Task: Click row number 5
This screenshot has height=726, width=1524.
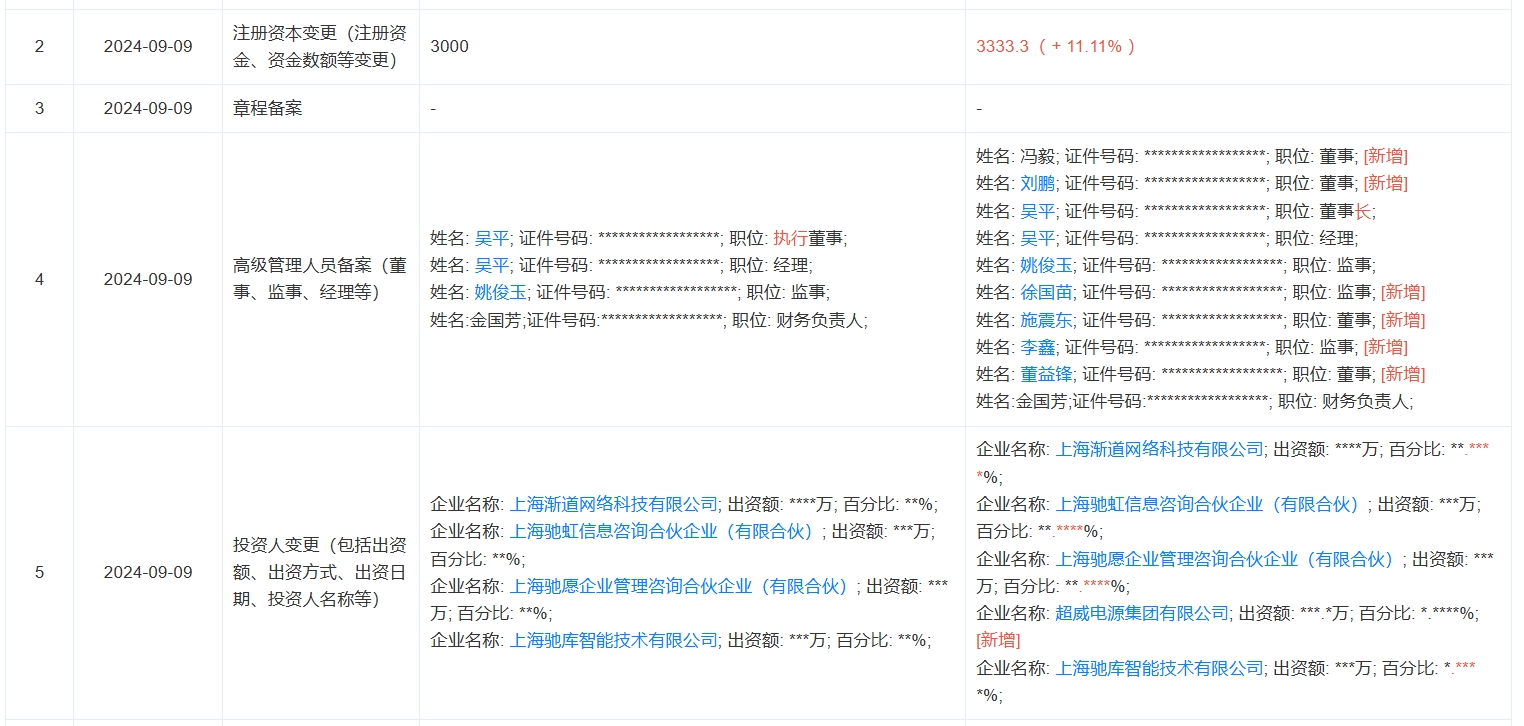Action: coord(39,573)
